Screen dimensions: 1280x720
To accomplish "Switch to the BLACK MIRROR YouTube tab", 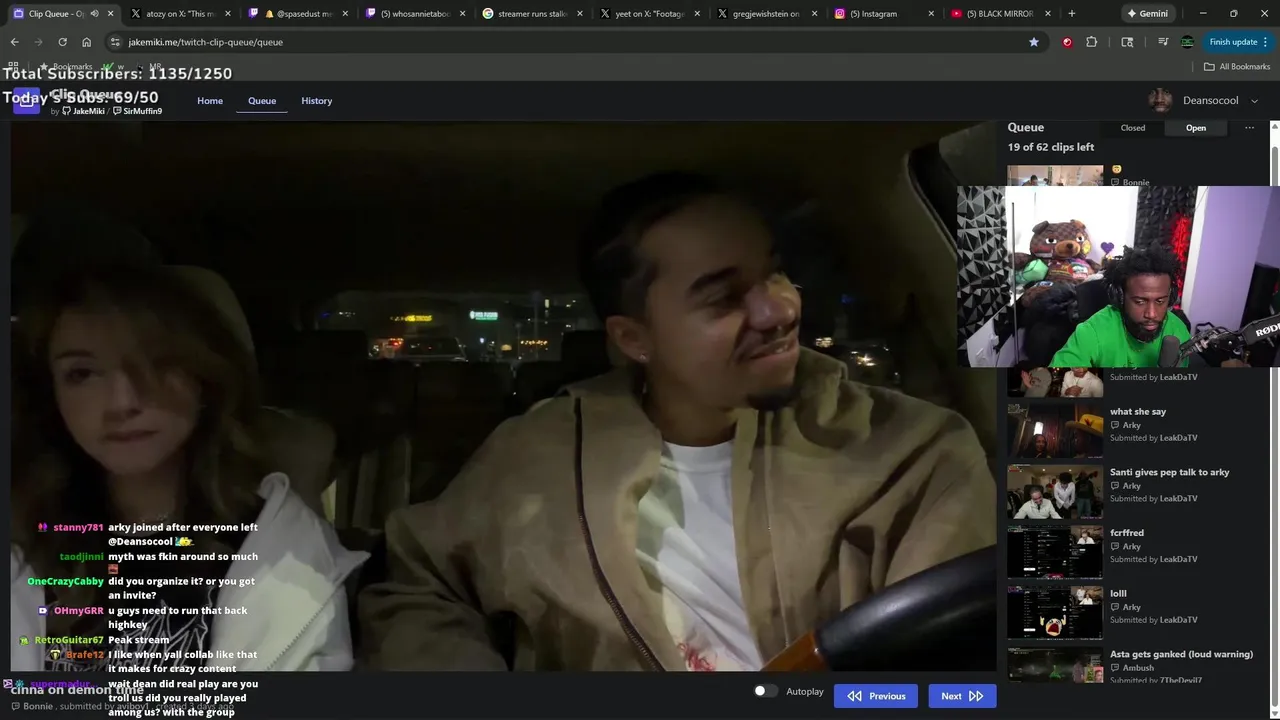I will [x=999, y=14].
